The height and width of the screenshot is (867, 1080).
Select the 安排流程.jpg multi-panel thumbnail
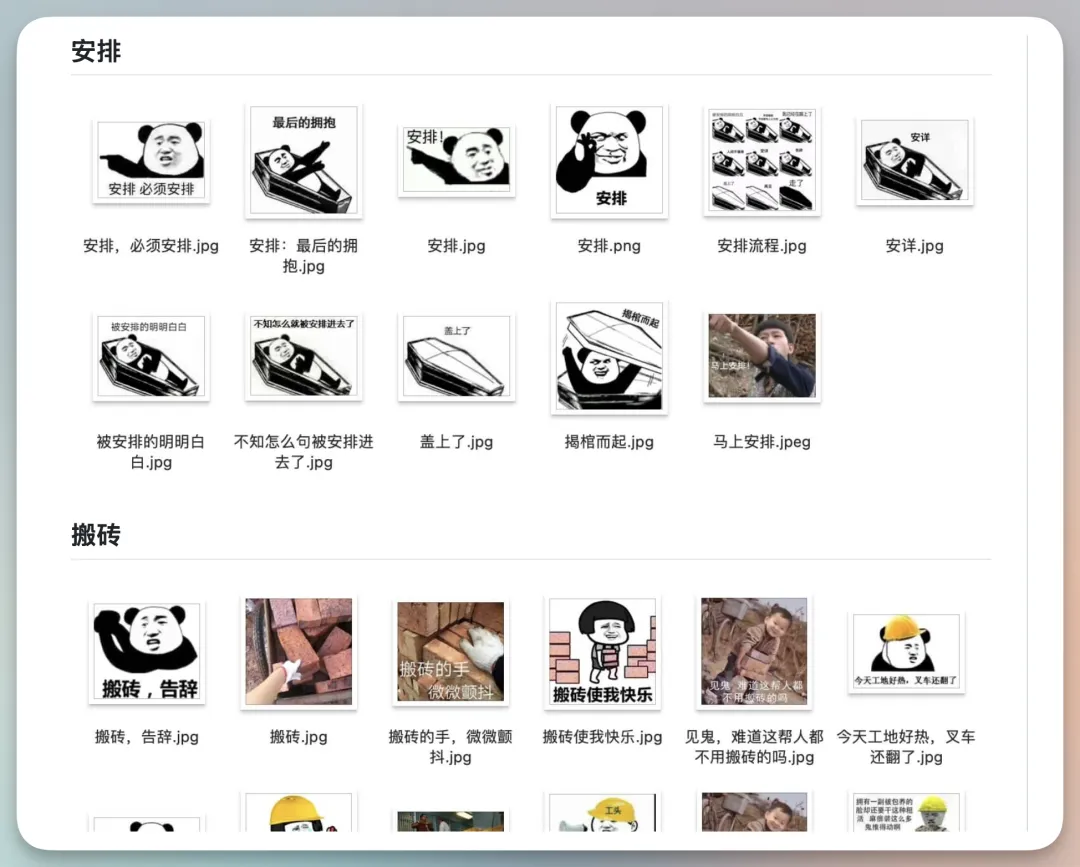[x=762, y=161]
